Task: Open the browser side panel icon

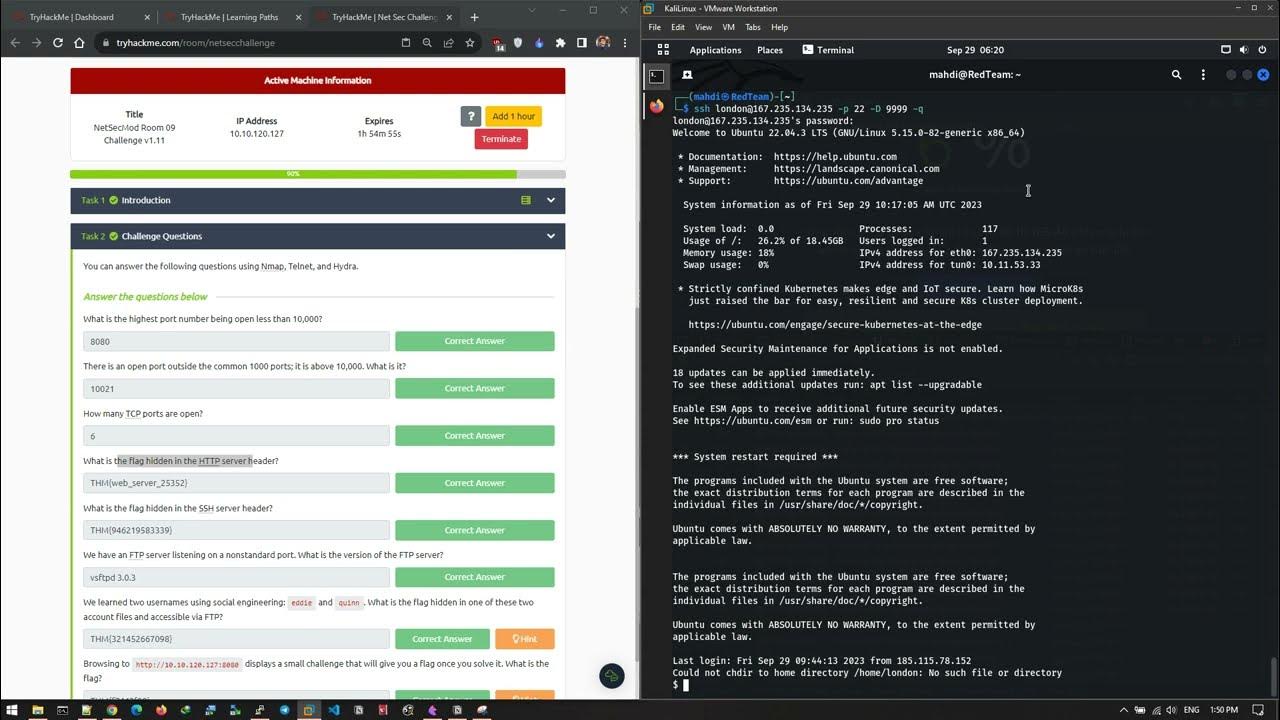Action: [x=581, y=43]
